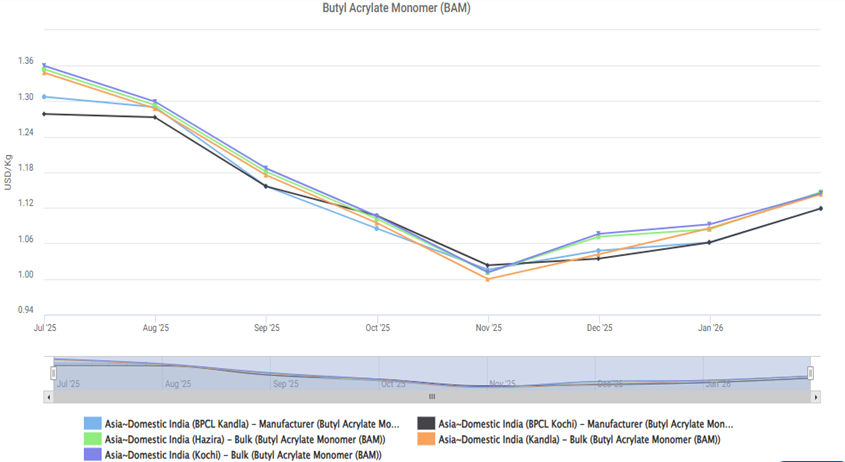Image resolution: width=845 pixels, height=462 pixels.
Task: Click the Kochi Bulk purple legend swatch
Action: [x=93, y=455]
